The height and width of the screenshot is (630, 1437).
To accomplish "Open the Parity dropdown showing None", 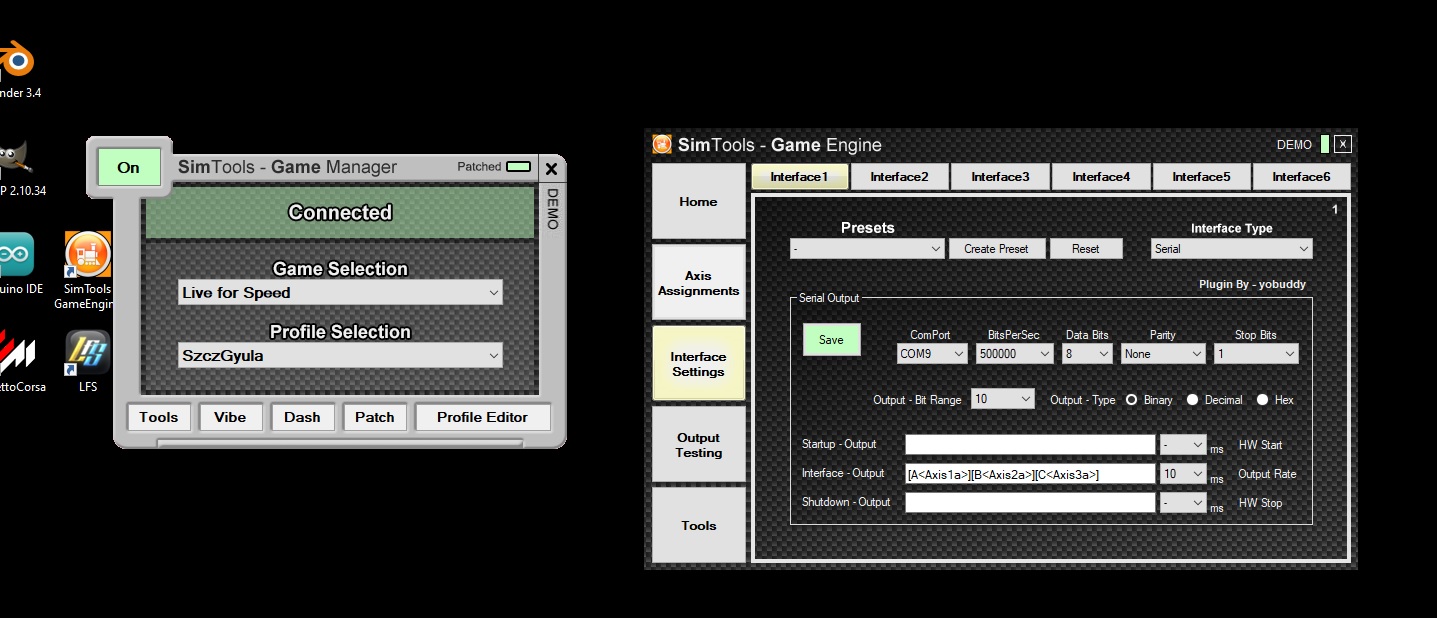I will point(1163,354).
